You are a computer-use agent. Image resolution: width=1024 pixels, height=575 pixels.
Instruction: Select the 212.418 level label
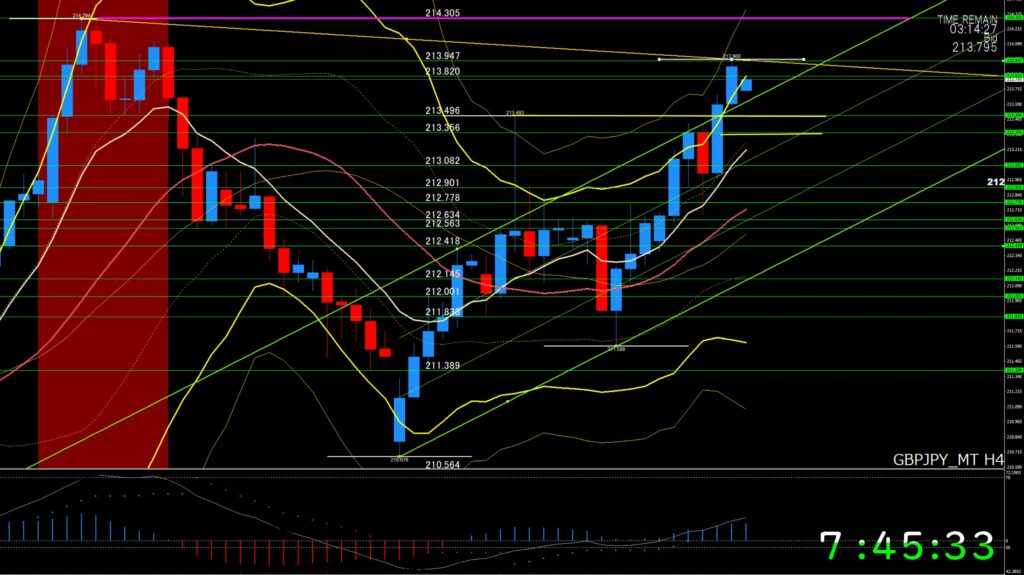tap(442, 241)
